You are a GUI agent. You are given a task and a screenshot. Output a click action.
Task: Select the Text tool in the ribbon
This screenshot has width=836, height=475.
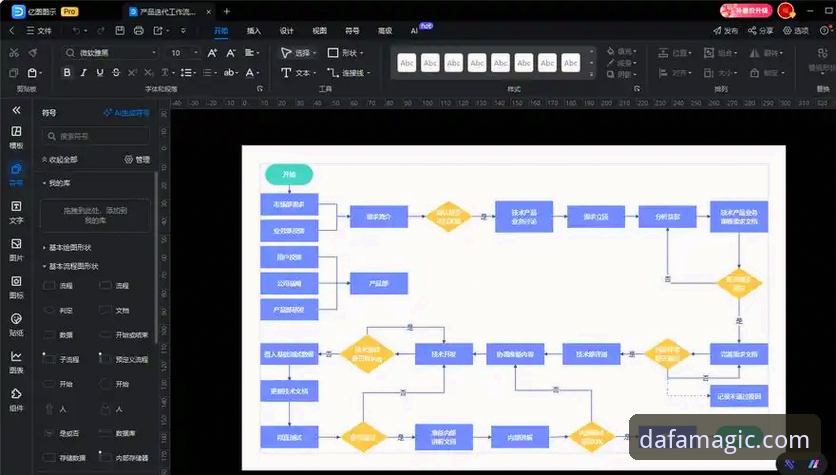pos(297,73)
